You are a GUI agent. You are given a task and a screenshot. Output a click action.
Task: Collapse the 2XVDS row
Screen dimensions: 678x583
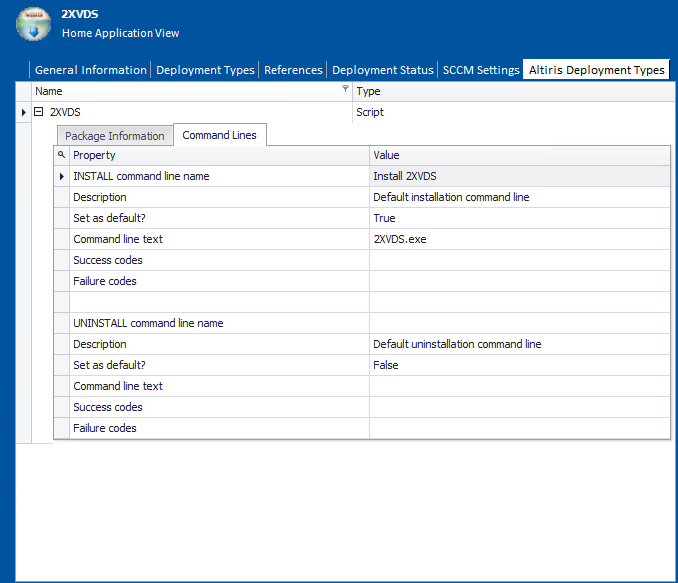[x=39, y=112]
